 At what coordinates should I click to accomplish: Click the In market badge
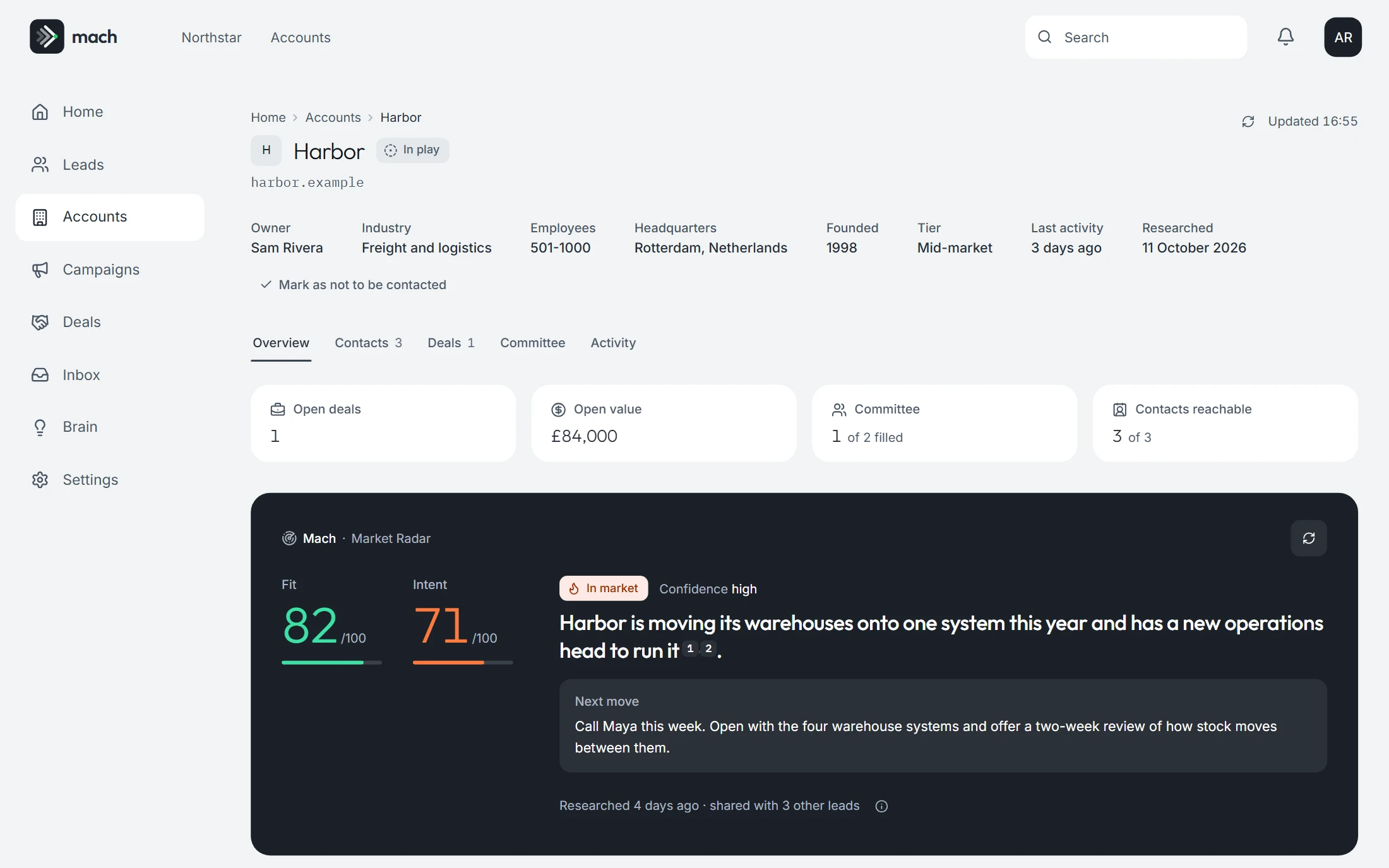point(604,588)
